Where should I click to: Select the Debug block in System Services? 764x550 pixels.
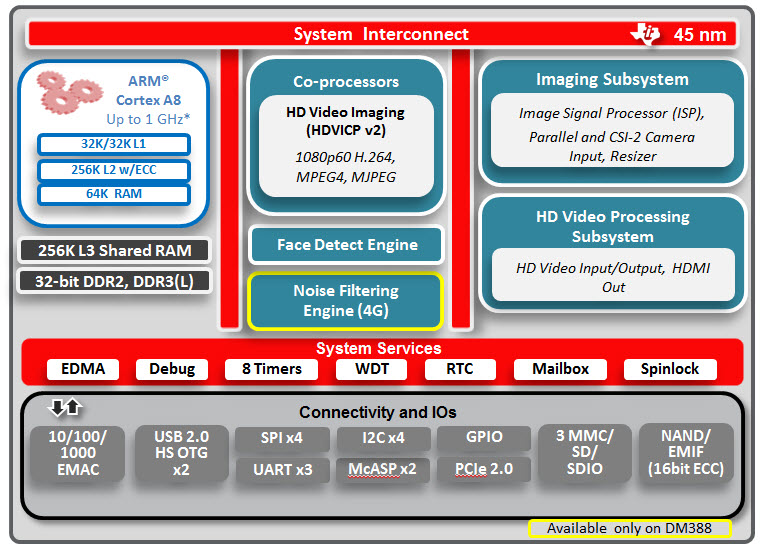[x=172, y=369]
